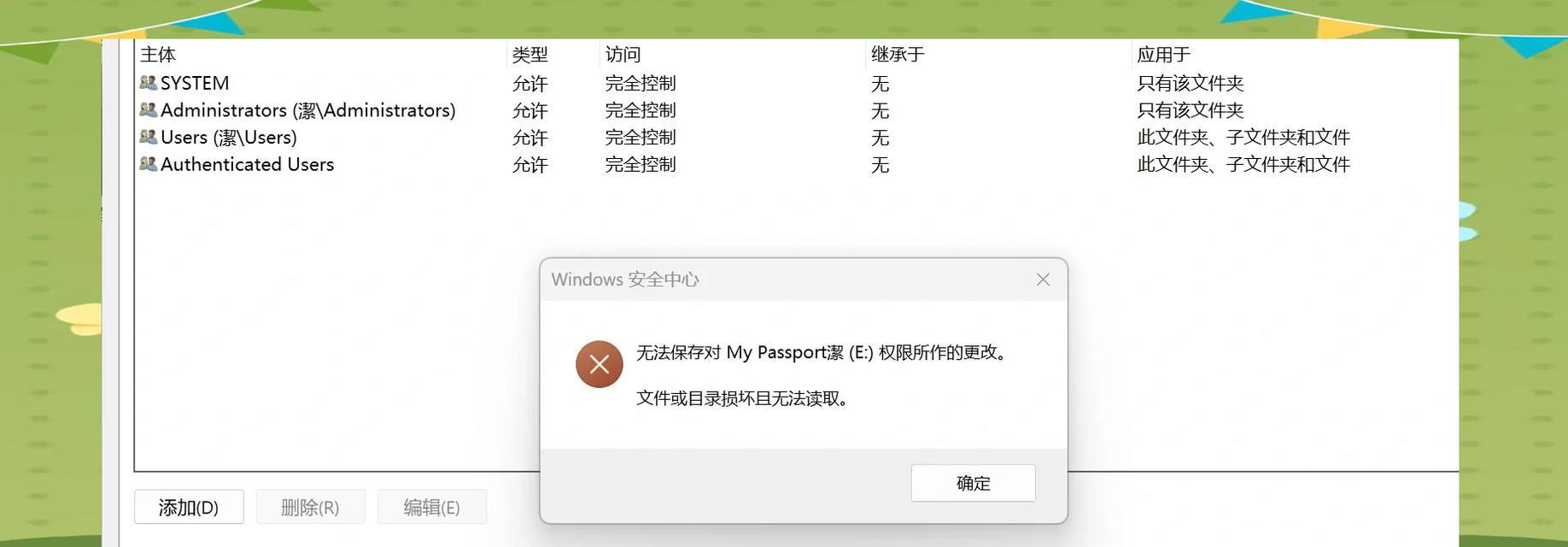
Task: Click the 编辑(E) button
Action: (431, 507)
